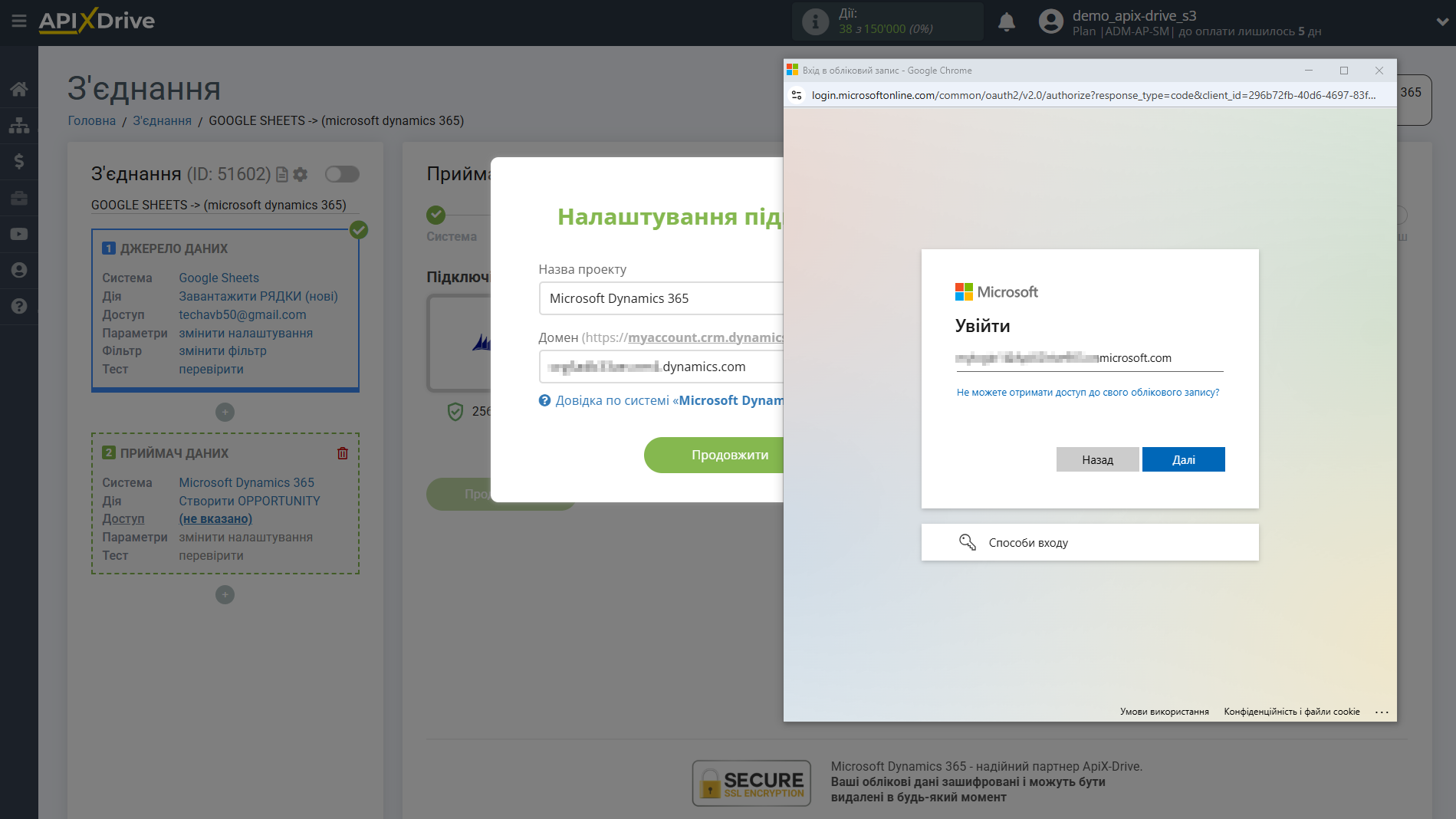Image resolution: width=1456 pixels, height=819 pixels.
Task: Open the help question mark icon in sidebar
Action: (x=19, y=306)
